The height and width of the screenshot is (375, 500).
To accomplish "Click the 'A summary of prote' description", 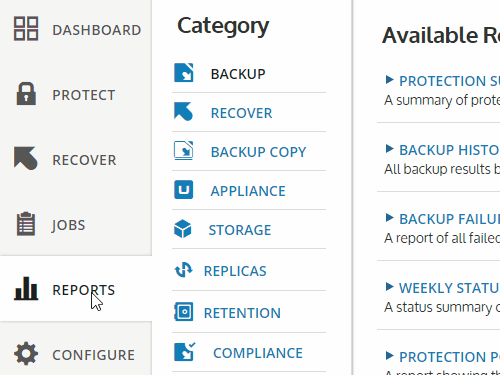I will click(442, 100).
